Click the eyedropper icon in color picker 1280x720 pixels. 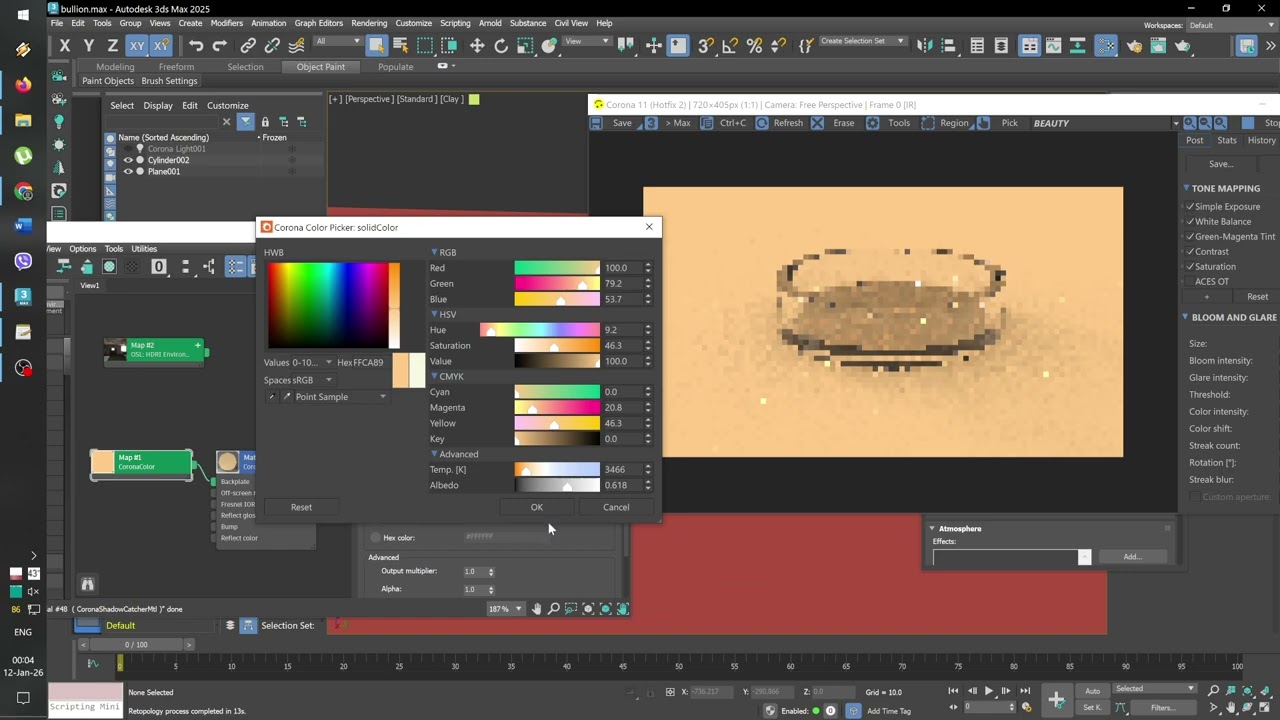[x=286, y=397]
